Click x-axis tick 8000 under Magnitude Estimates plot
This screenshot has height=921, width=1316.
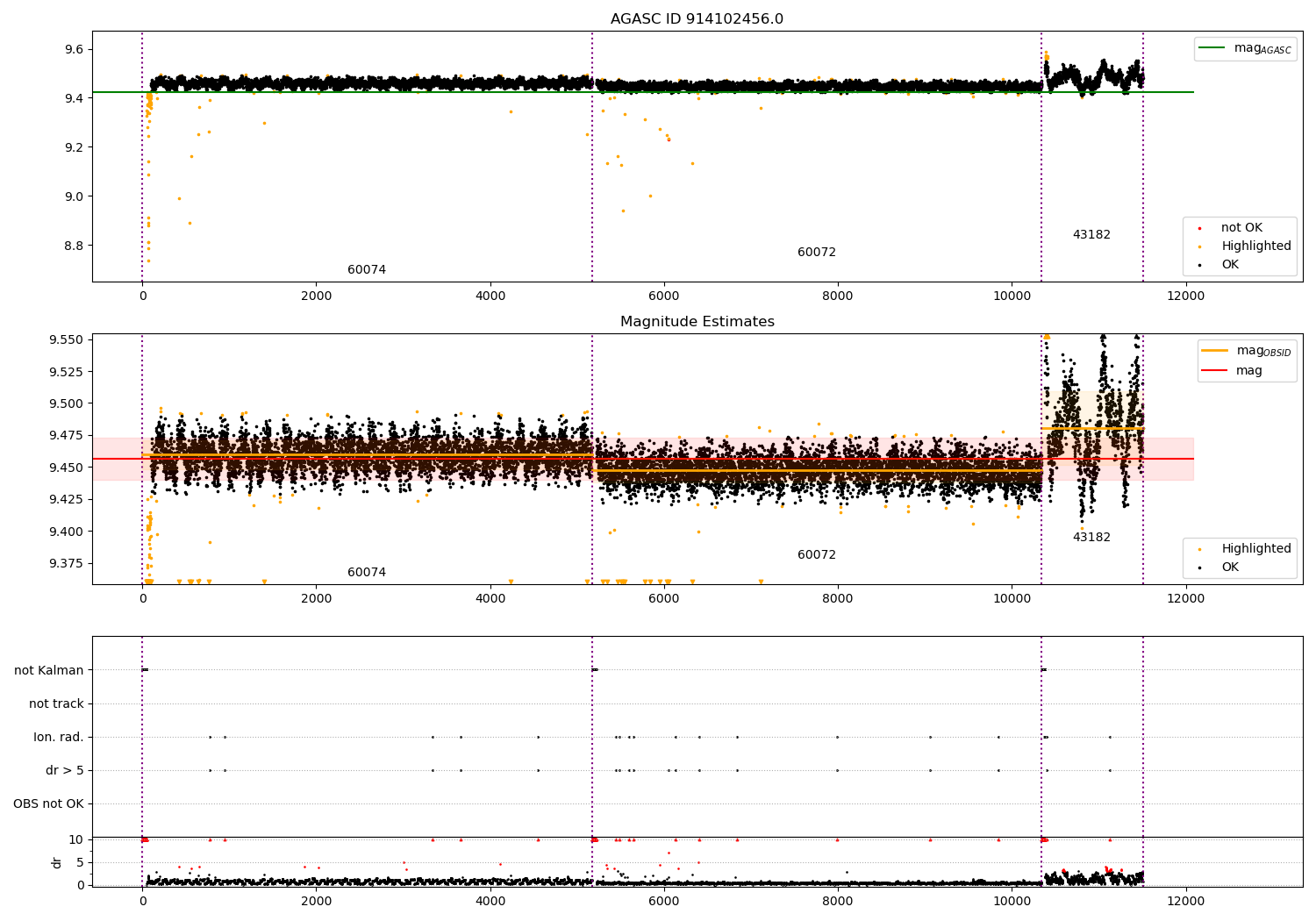coord(838,598)
